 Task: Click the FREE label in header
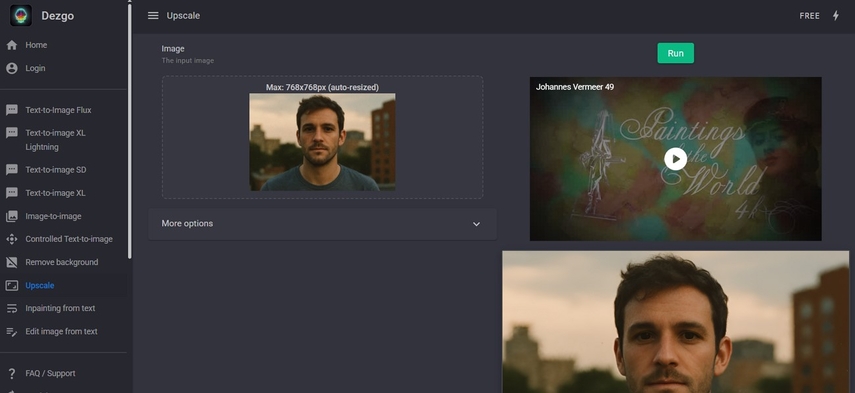(x=809, y=16)
